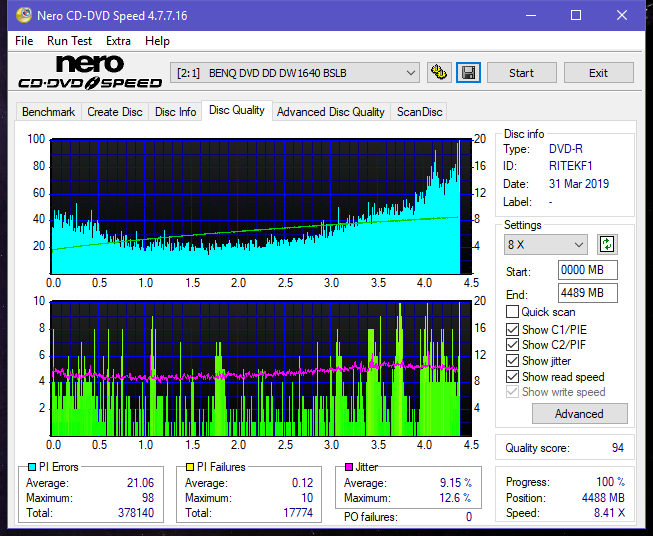Disable the Show jitter checkbox

click(512, 361)
